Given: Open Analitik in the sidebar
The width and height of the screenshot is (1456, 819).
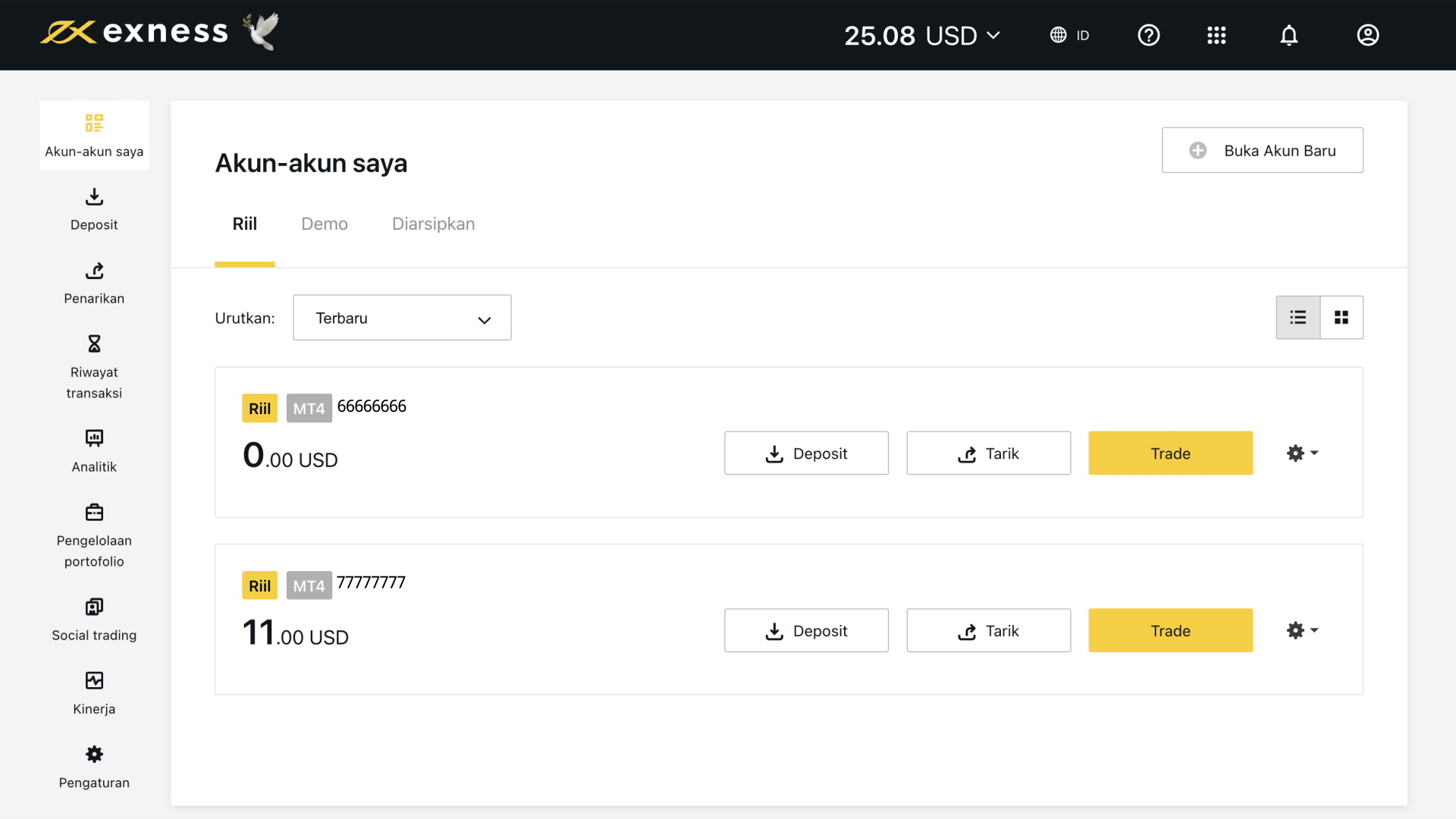Looking at the screenshot, I should coord(94,451).
